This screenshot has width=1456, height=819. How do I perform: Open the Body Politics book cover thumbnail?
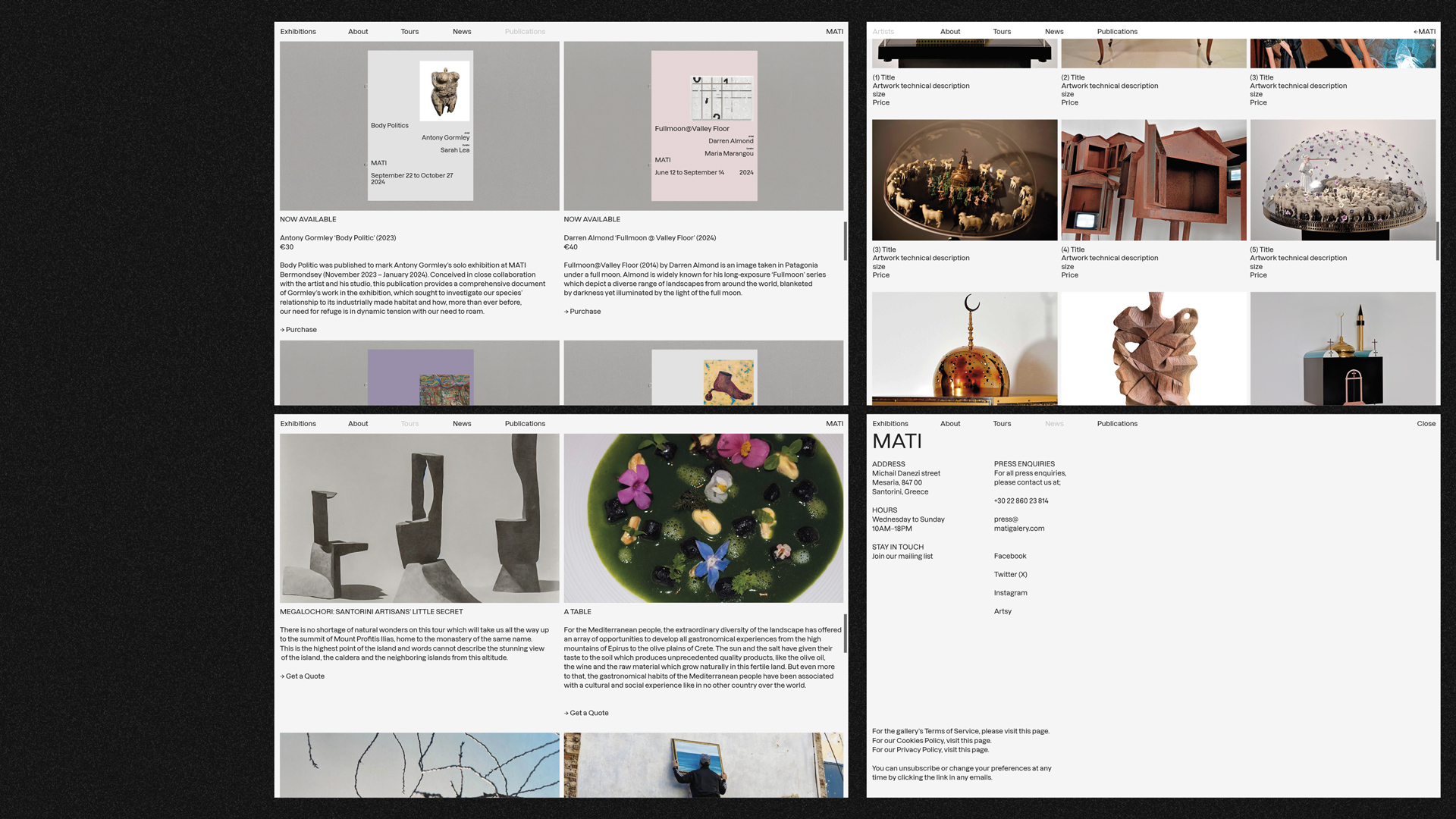click(x=420, y=126)
